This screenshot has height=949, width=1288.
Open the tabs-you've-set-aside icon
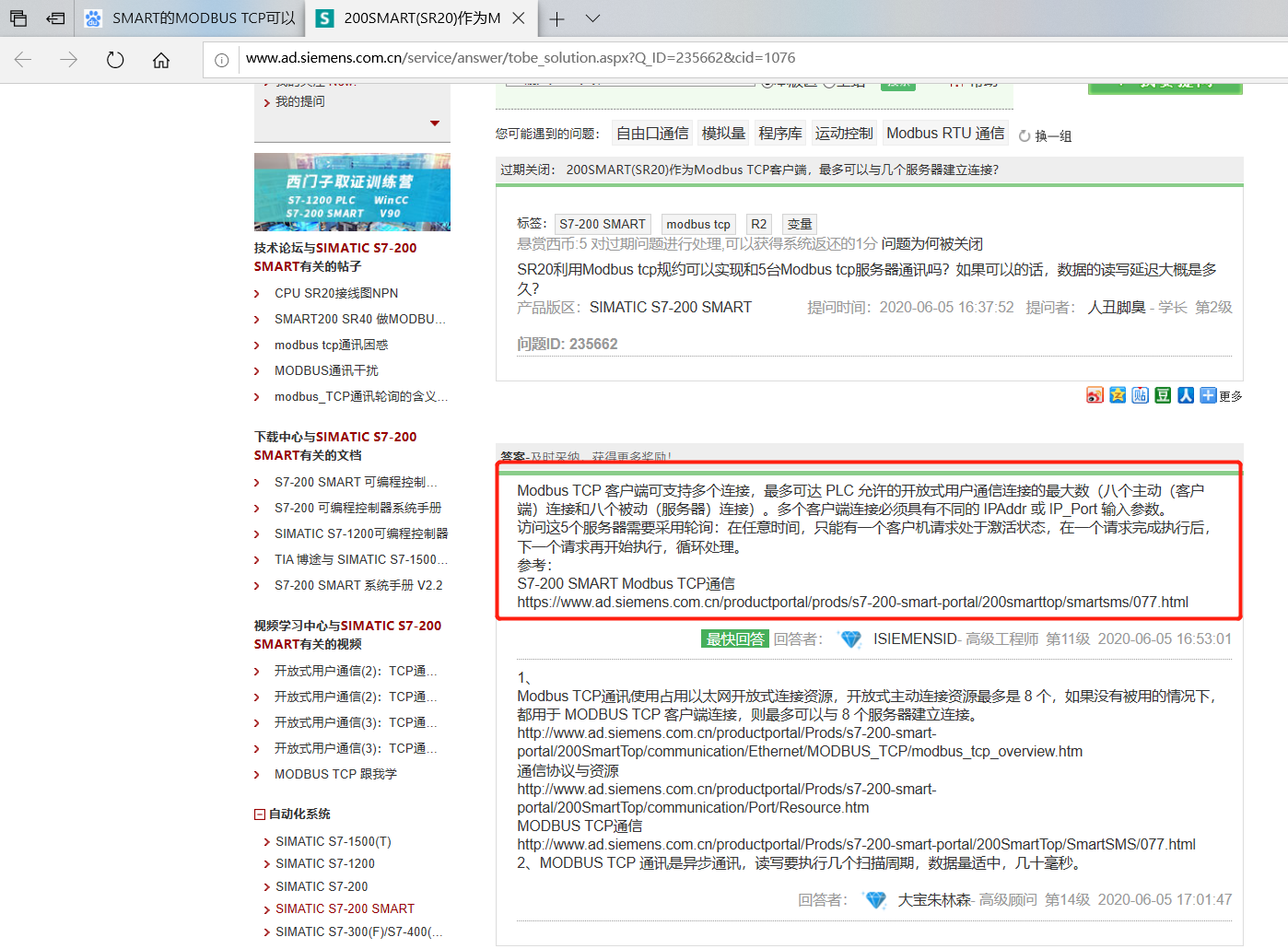click(x=18, y=18)
